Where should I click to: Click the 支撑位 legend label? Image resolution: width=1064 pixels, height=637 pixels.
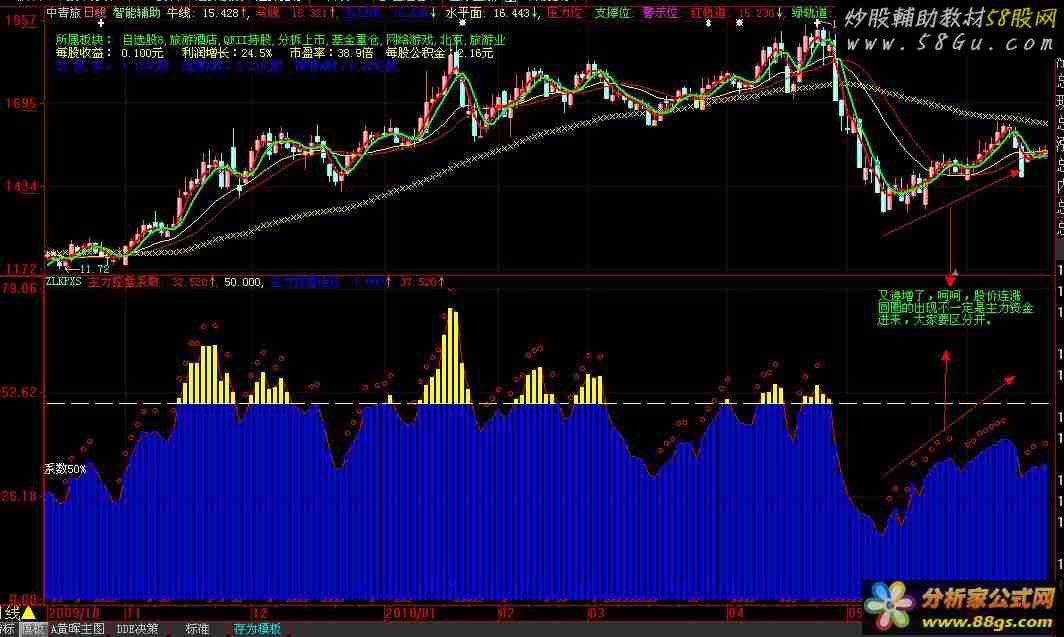pyautogui.click(x=613, y=13)
